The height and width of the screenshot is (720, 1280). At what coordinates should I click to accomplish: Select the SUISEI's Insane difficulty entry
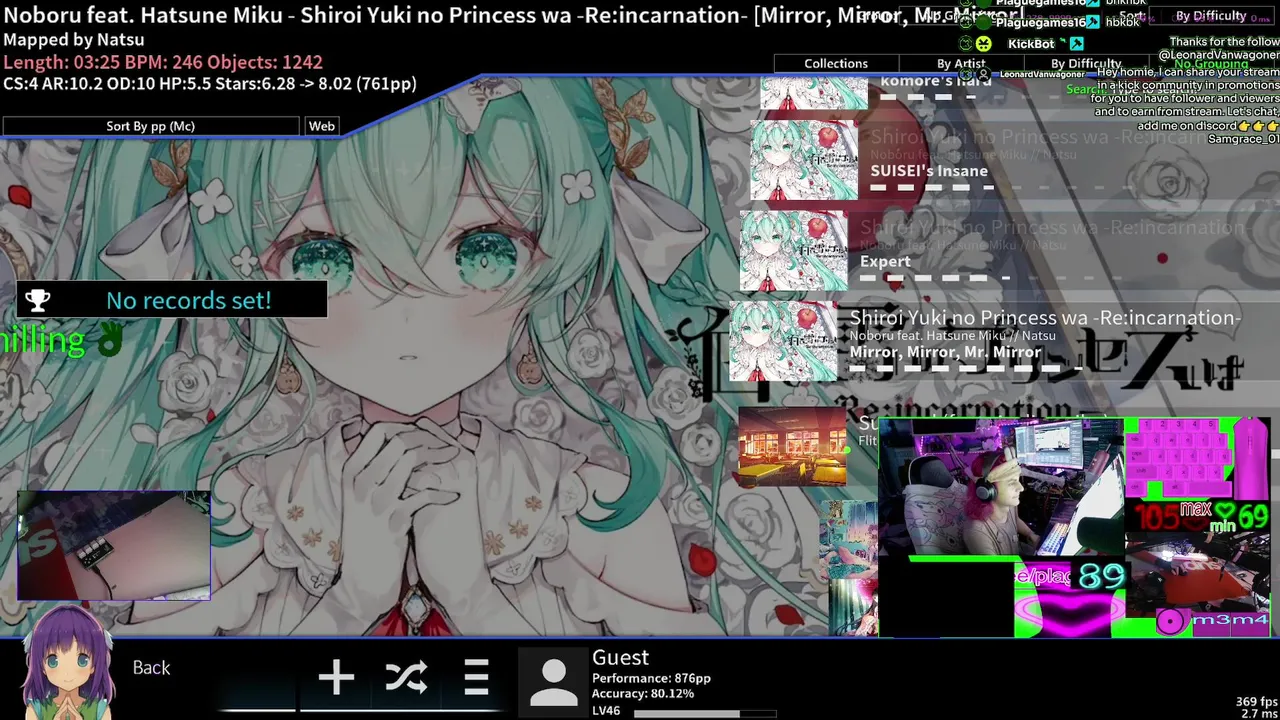1015,160
